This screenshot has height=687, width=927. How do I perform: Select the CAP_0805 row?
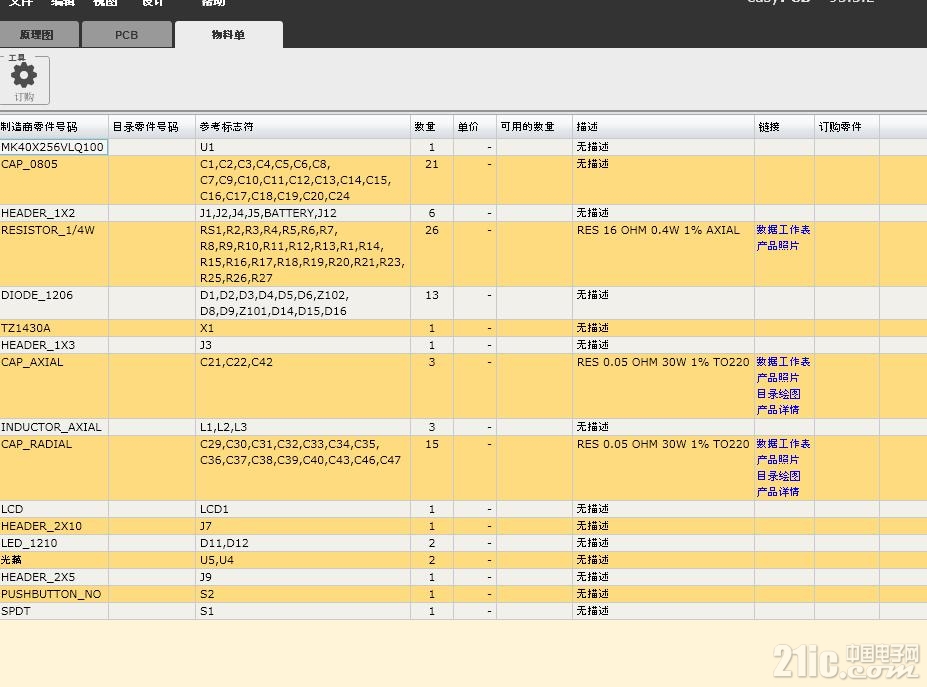pyautogui.click(x=464, y=180)
